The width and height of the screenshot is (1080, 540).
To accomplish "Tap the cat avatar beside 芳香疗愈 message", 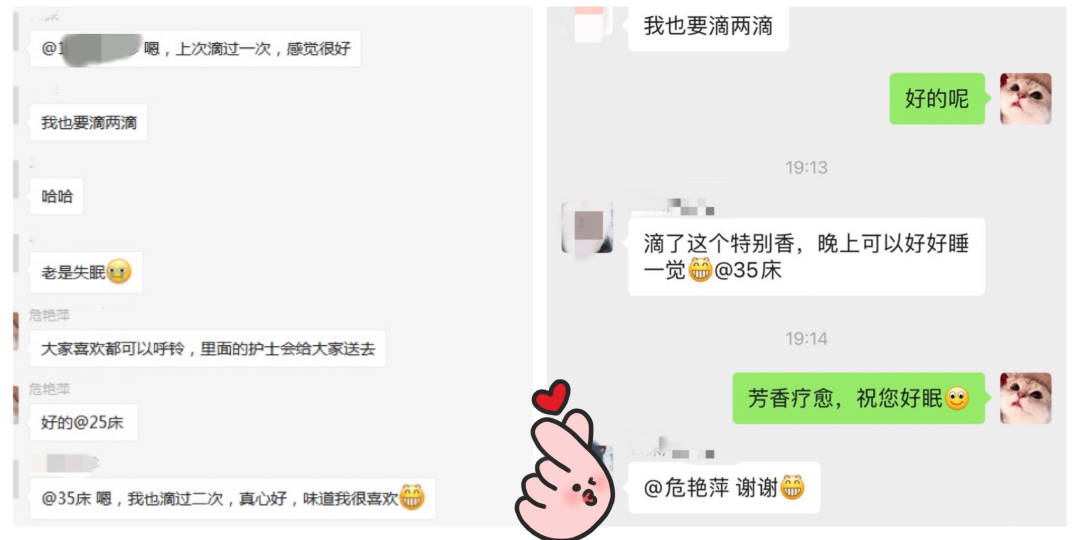I will click(x=1025, y=398).
